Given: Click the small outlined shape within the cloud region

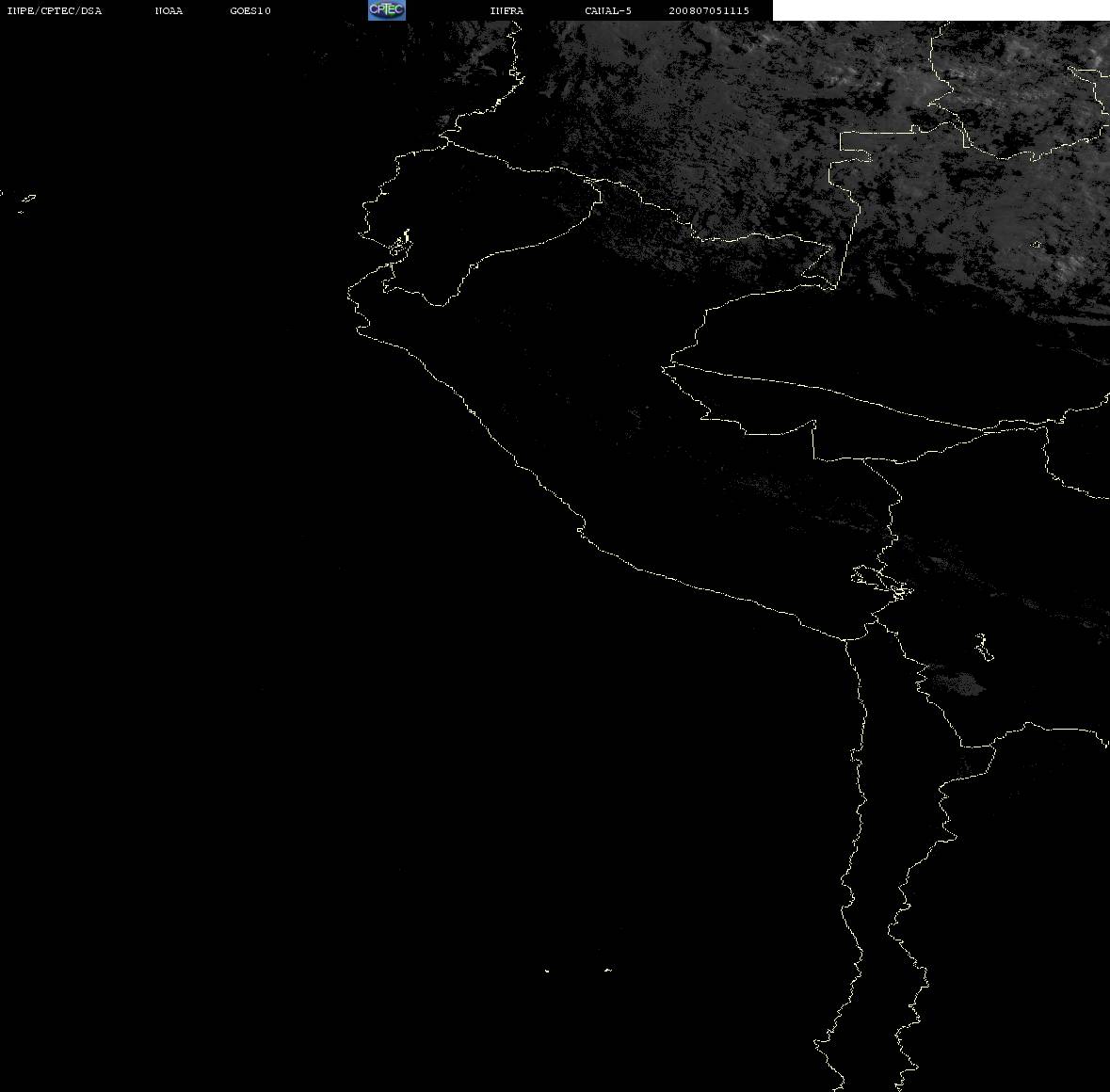Looking at the screenshot, I should (x=1037, y=245).
